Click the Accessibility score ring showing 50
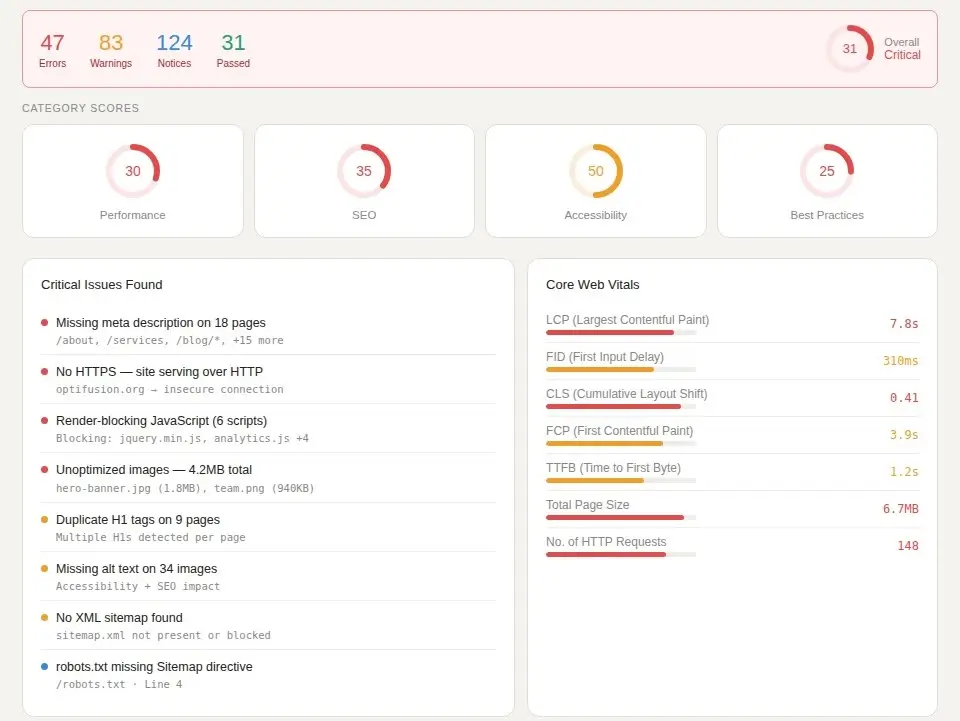The image size is (960, 721). click(x=596, y=171)
